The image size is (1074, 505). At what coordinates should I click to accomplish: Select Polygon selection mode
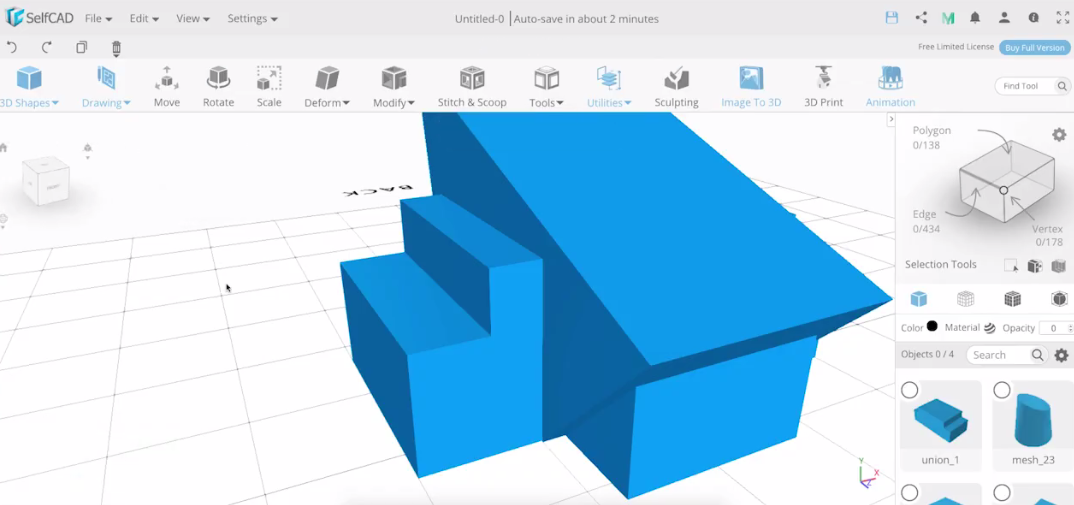[x=932, y=137]
